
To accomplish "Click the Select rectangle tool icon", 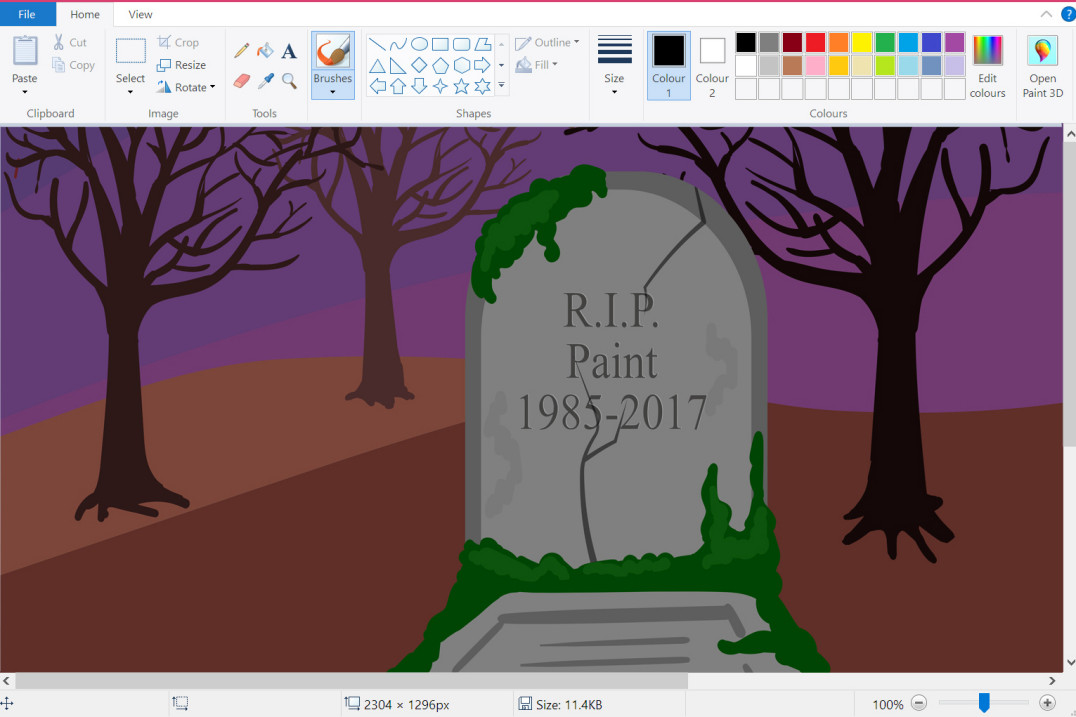I will point(130,51).
